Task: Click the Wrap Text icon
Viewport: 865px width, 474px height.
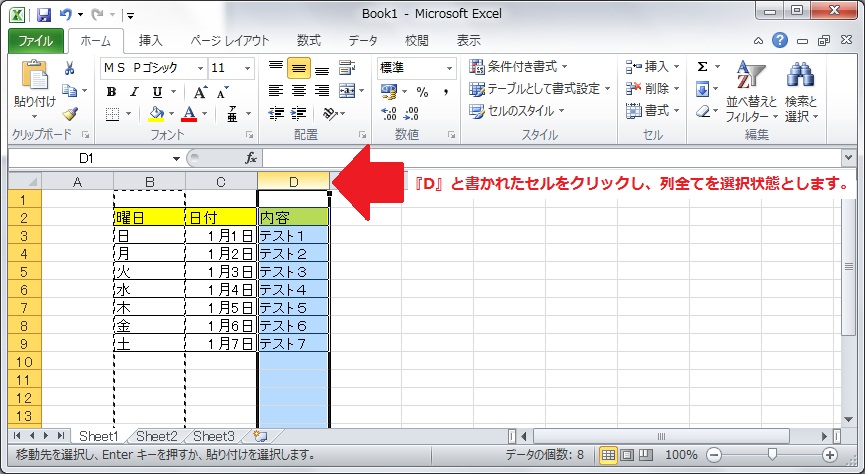Action: click(346, 68)
